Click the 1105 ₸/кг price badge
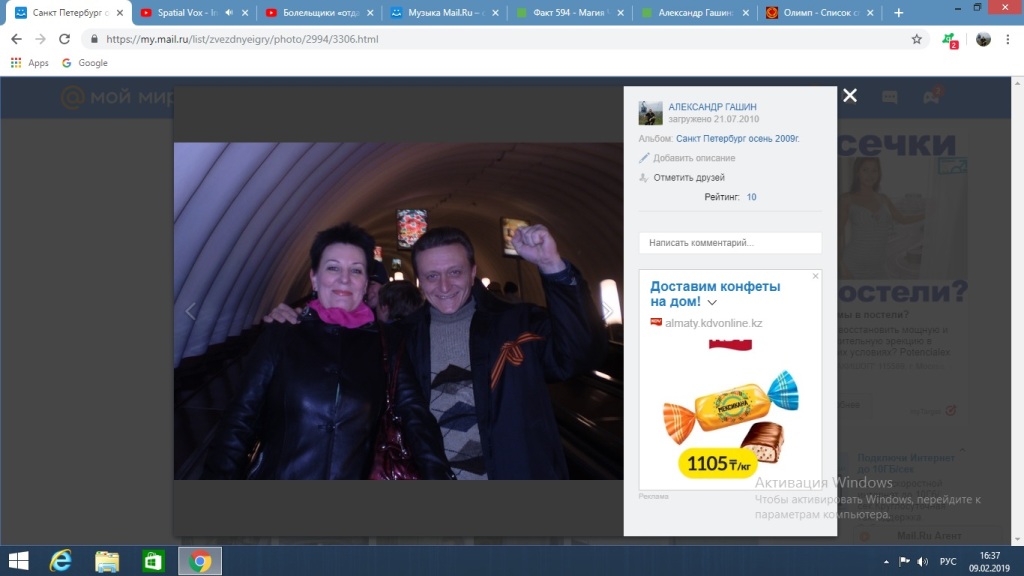 [718, 464]
